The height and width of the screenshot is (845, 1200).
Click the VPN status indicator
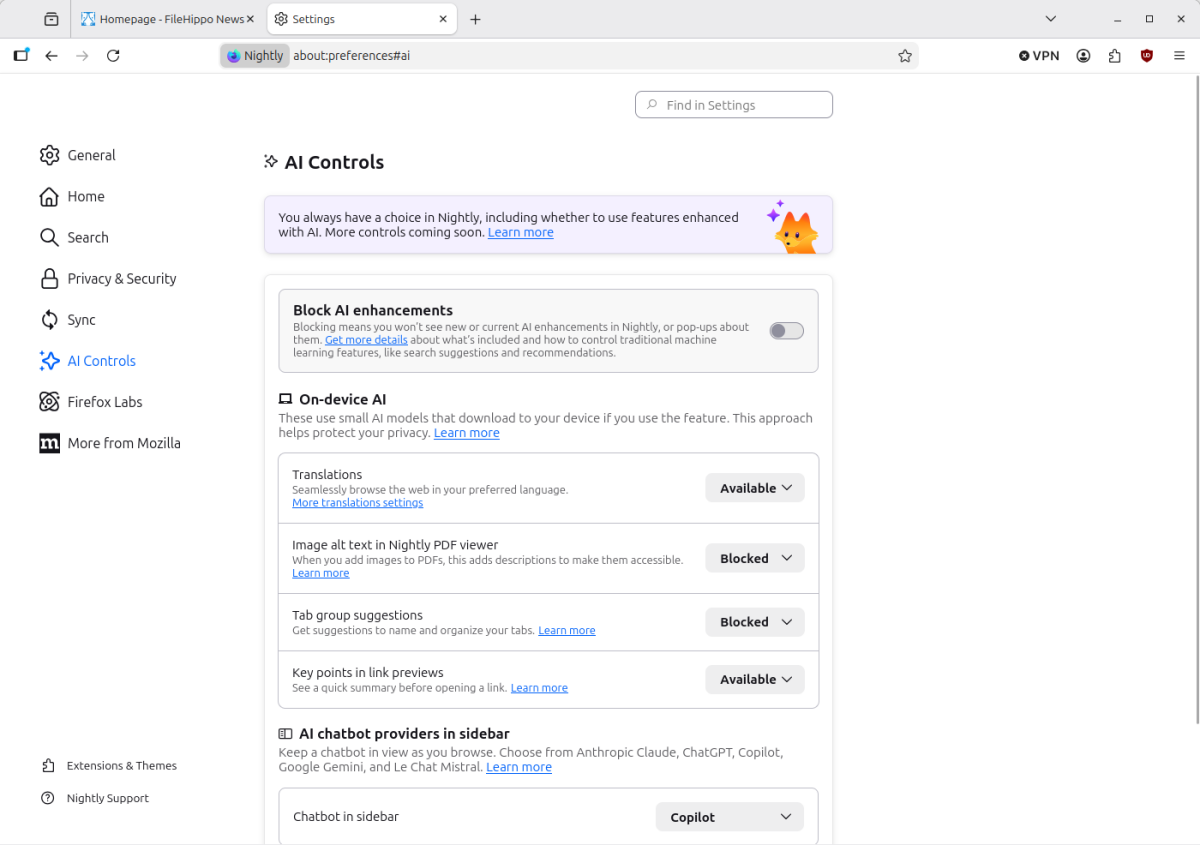pos(1038,55)
